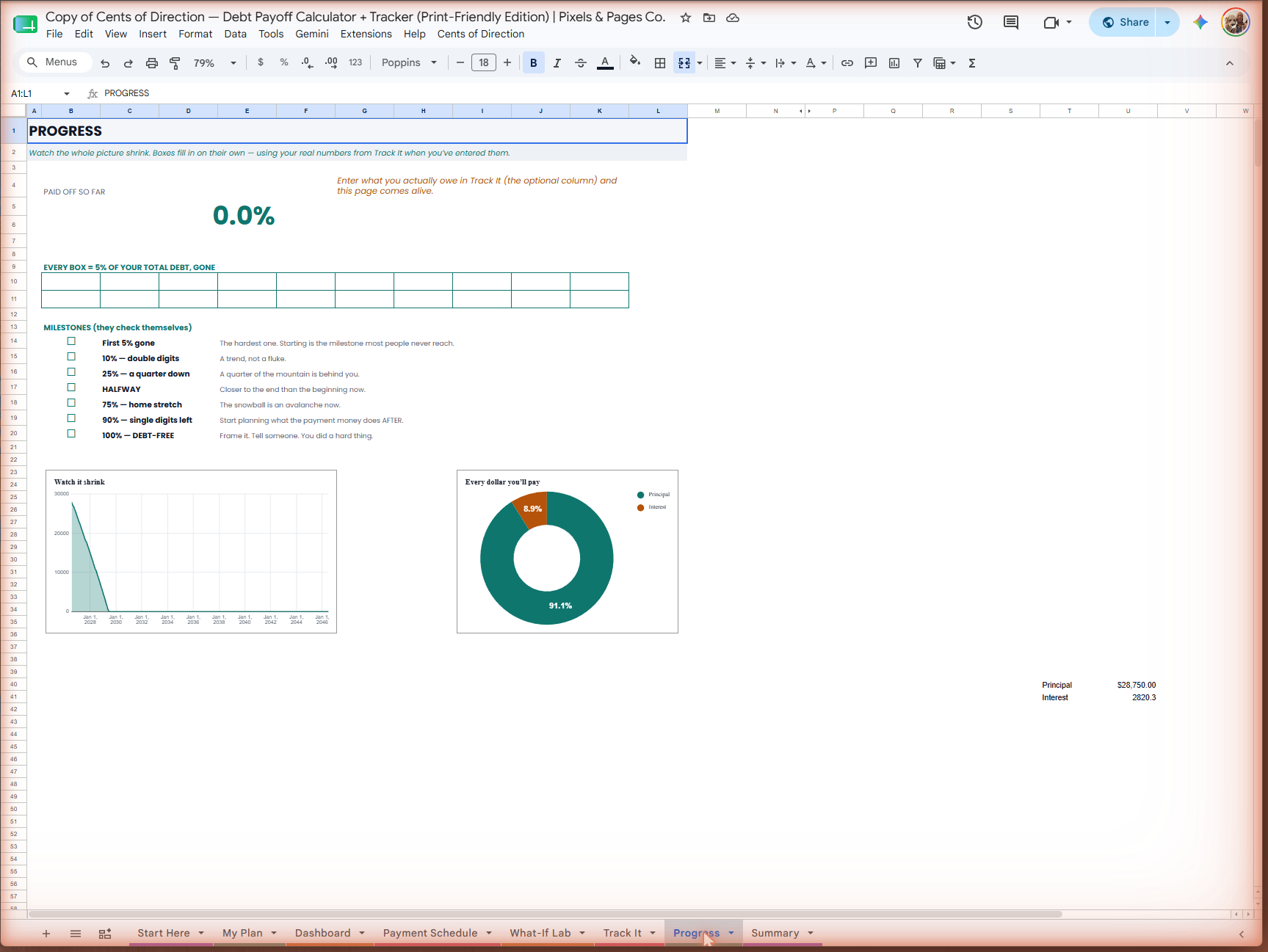Add a new sheet plus icon
1268x952 pixels.
46,934
